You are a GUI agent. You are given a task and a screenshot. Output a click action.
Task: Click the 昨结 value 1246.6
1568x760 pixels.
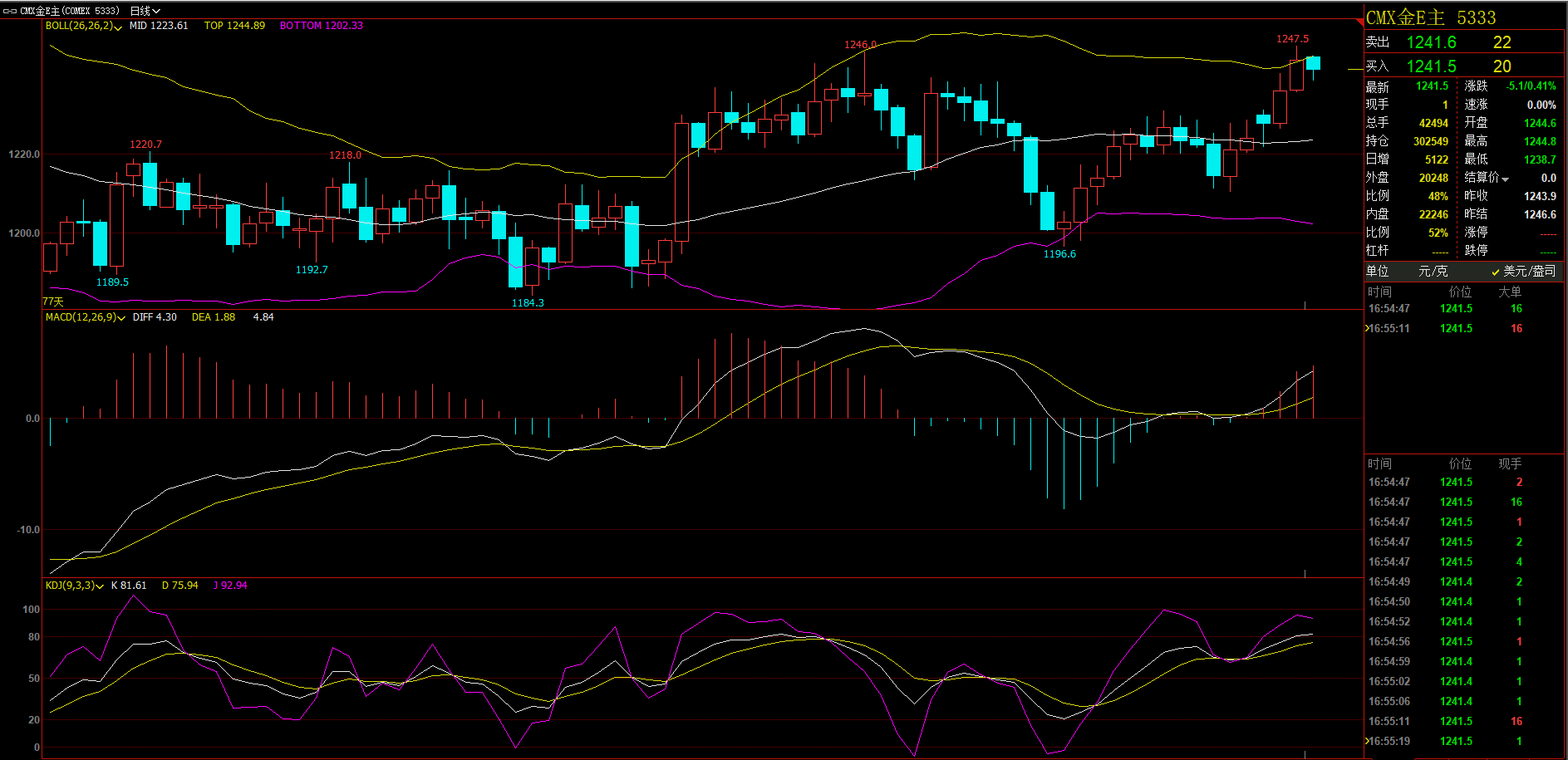pyautogui.click(x=1541, y=214)
